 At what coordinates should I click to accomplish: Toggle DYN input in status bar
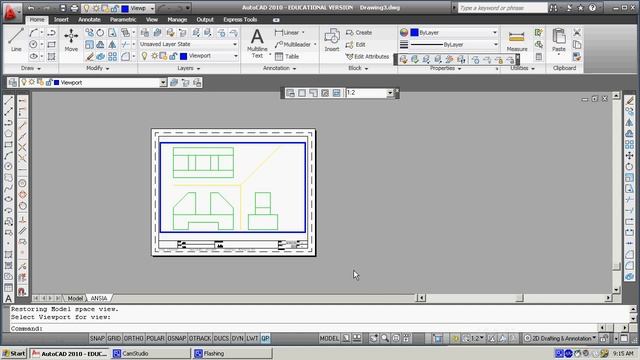pos(238,338)
